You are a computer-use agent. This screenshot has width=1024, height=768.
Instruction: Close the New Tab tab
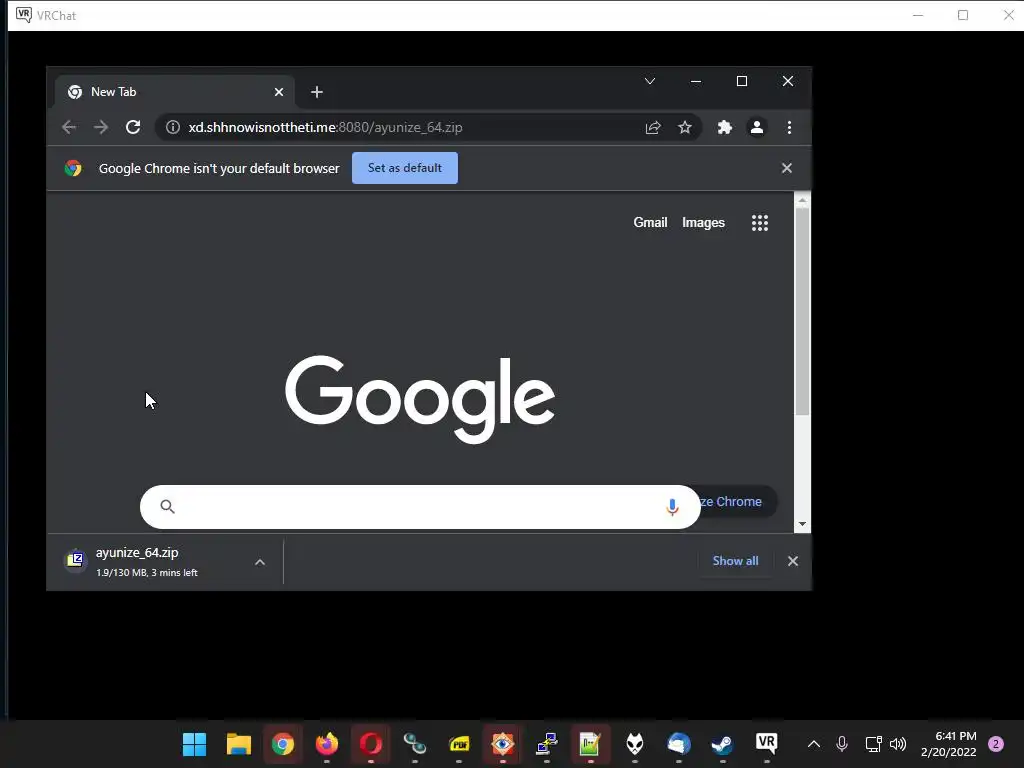(279, 92)
